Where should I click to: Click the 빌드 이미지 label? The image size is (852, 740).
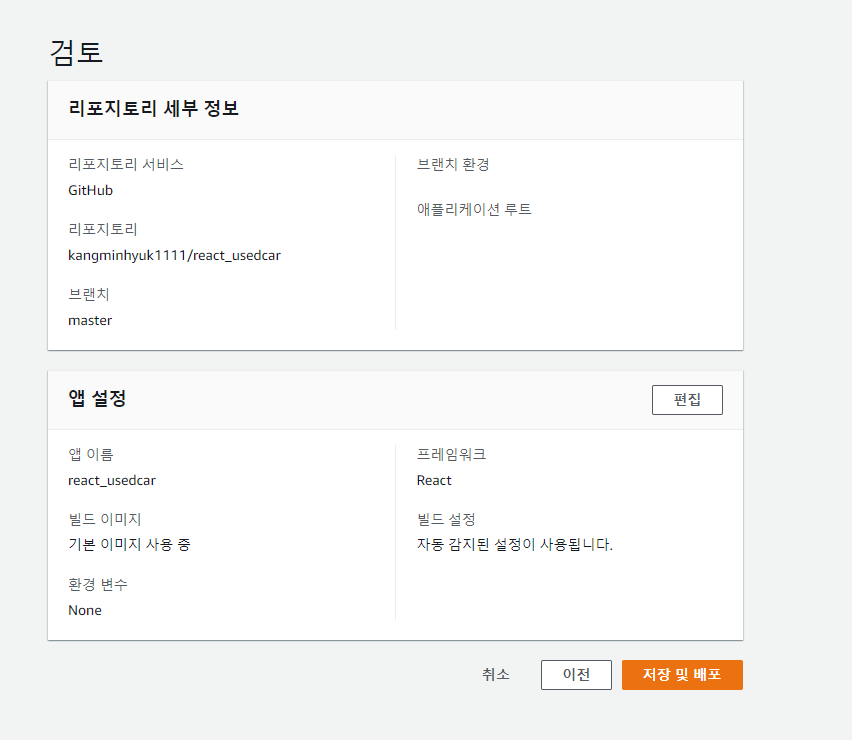tap(105, 519)
